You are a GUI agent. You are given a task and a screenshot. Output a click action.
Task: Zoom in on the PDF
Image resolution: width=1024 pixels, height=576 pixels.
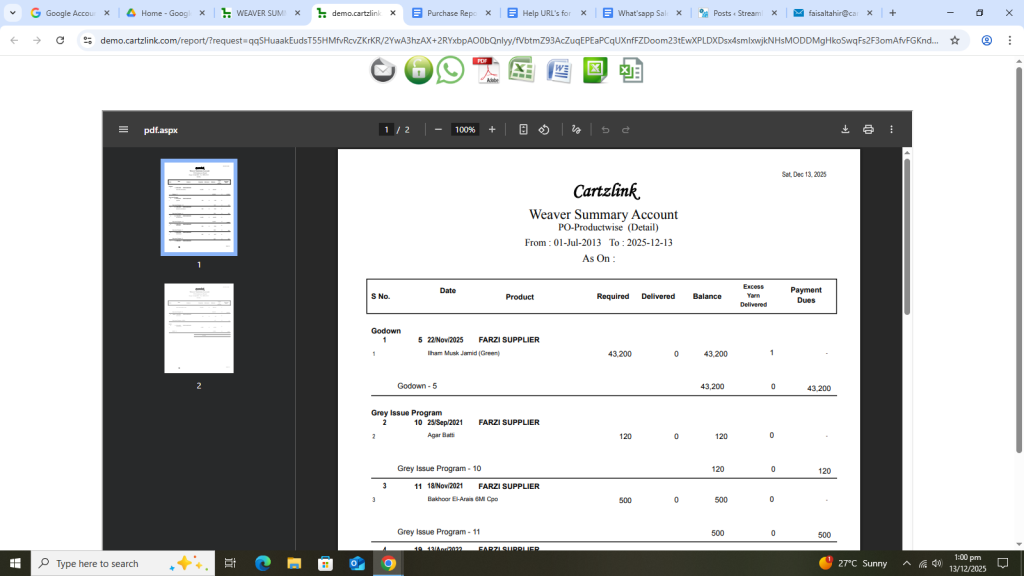click(x=492, y=130)
